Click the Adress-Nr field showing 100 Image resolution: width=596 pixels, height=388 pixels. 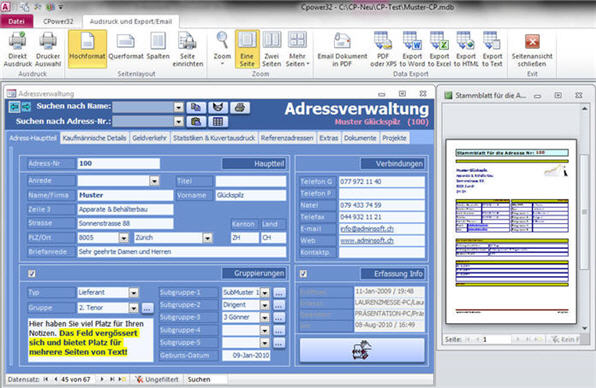tap(118, 163)
